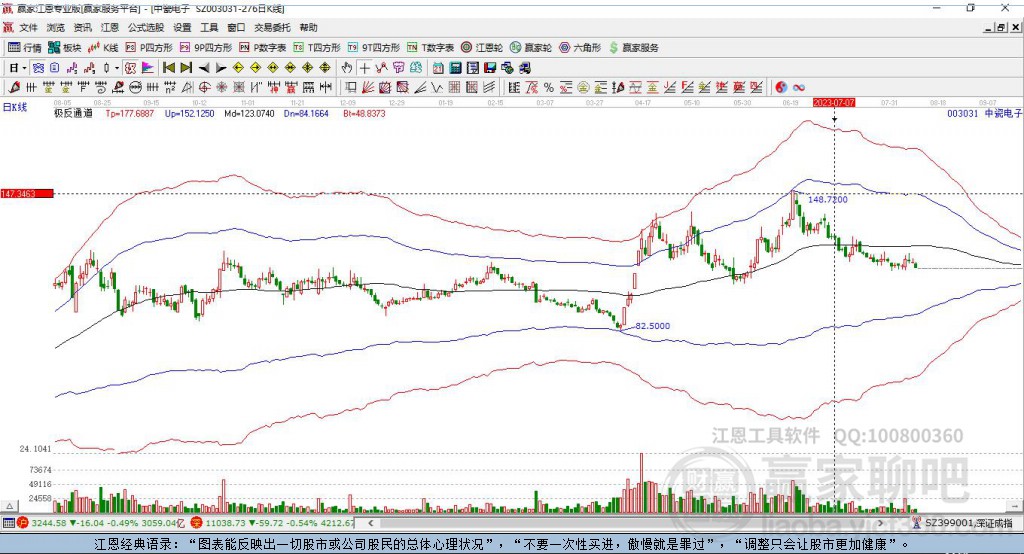The image size is (1024, 554).
Task: Open the 文件 menu
Action: pos(28,27)
